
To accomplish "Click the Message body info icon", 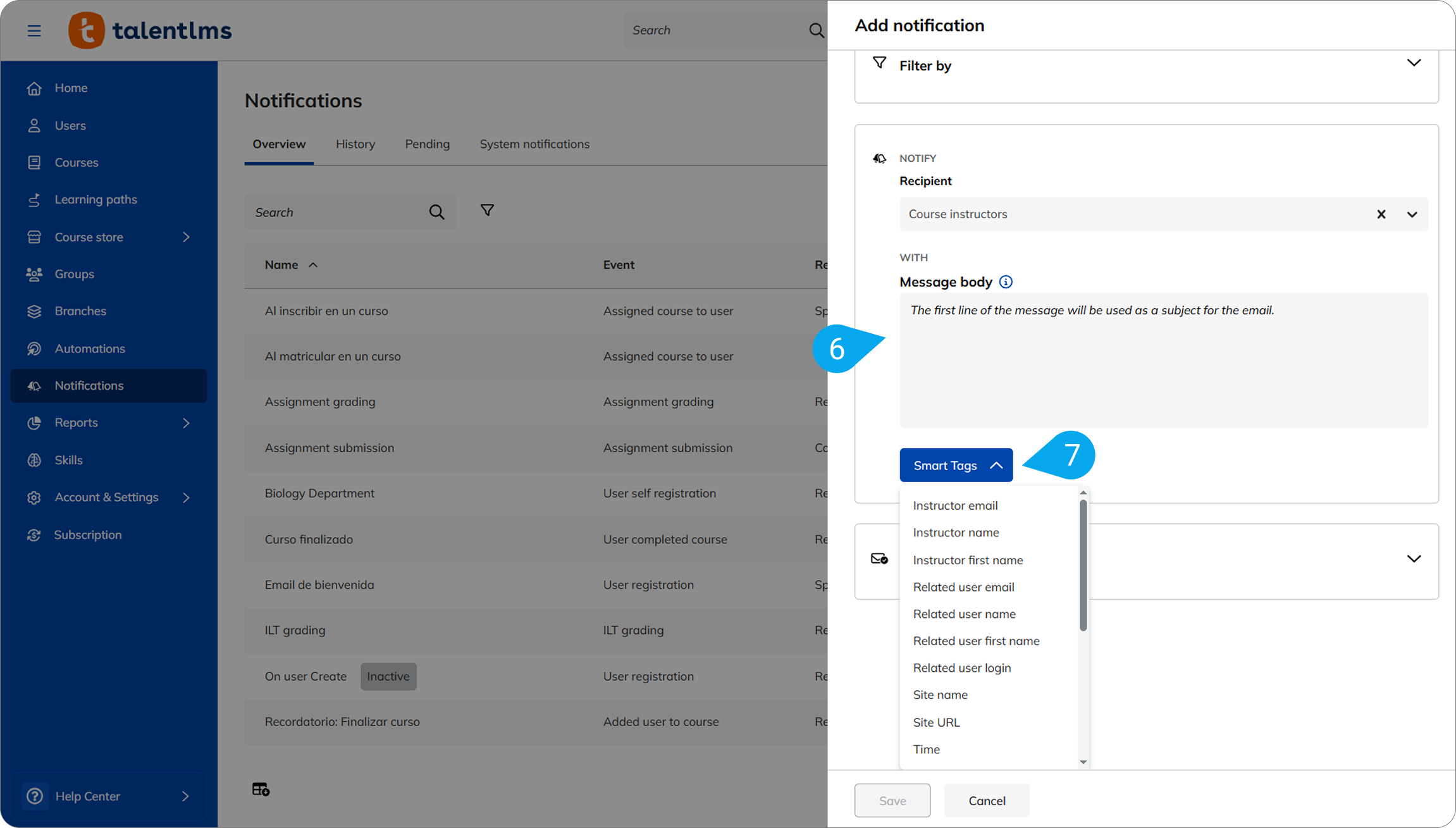I will (1006, 282).
